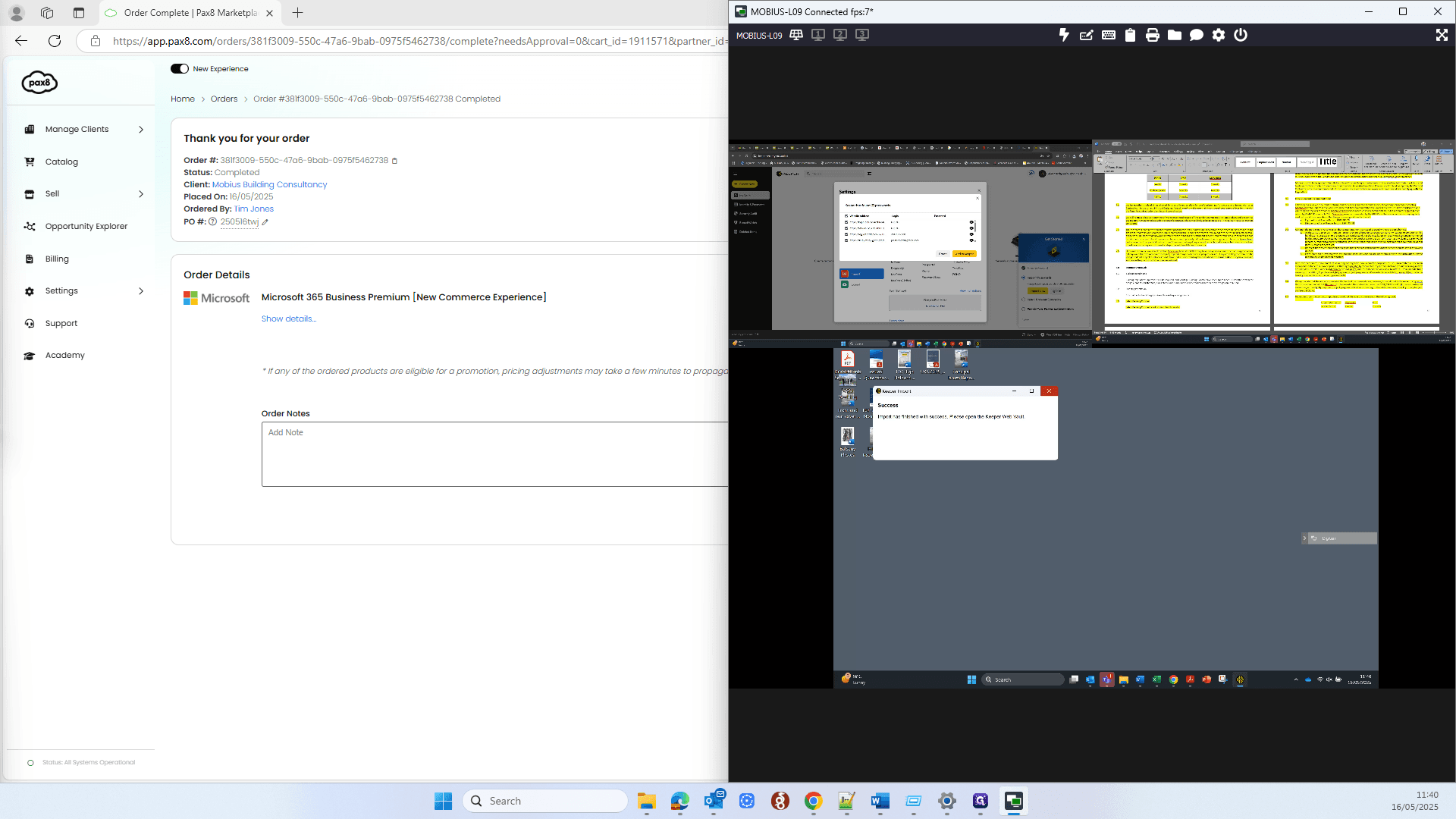The width and height of the screenshot is (1456, 819).
Task: Click the remote print icon
Action: pos(1153,35)
